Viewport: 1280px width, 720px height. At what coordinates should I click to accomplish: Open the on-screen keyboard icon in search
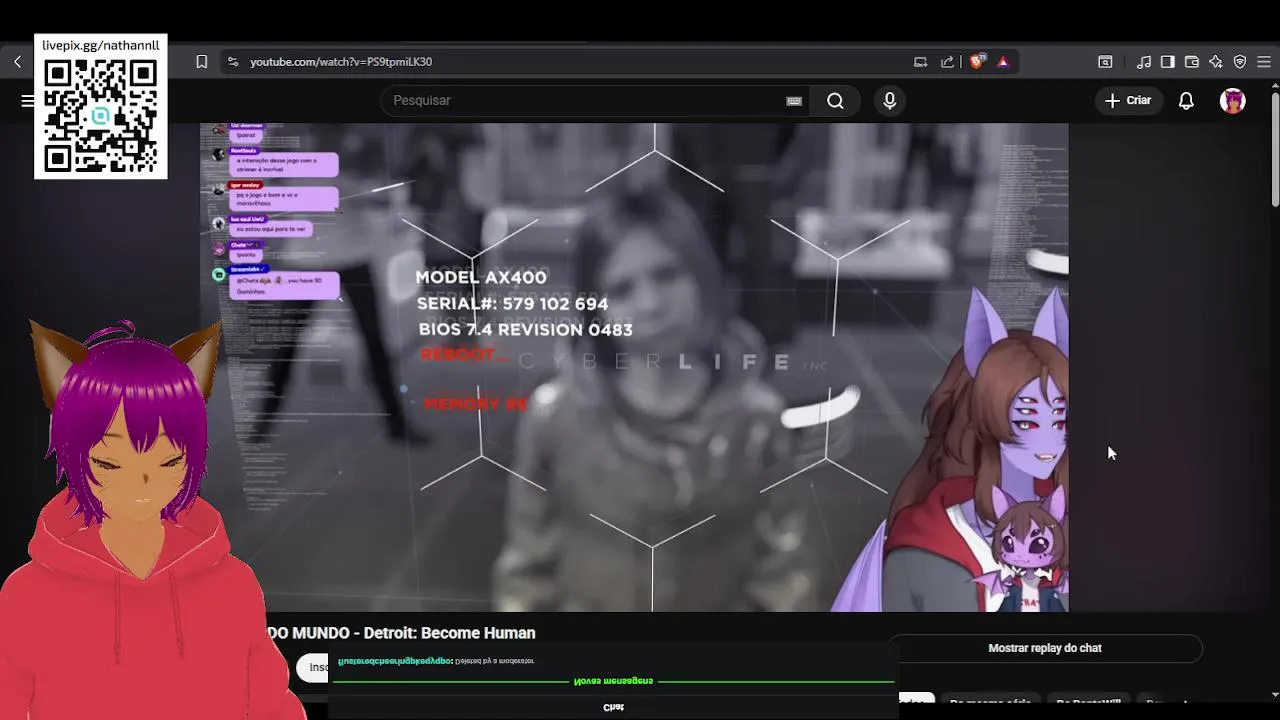[x=794, y=101]
